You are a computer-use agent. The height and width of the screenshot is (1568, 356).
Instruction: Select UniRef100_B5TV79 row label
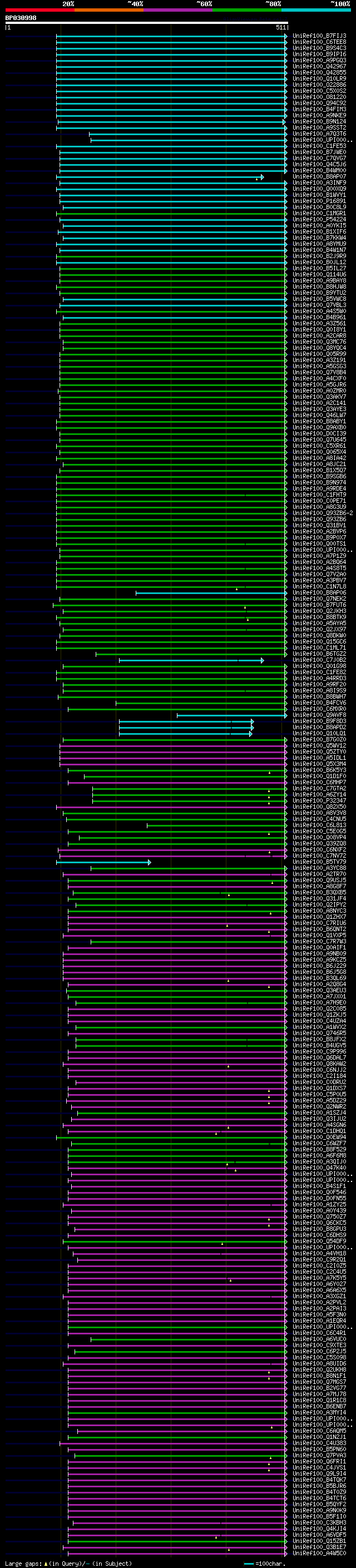319,862
